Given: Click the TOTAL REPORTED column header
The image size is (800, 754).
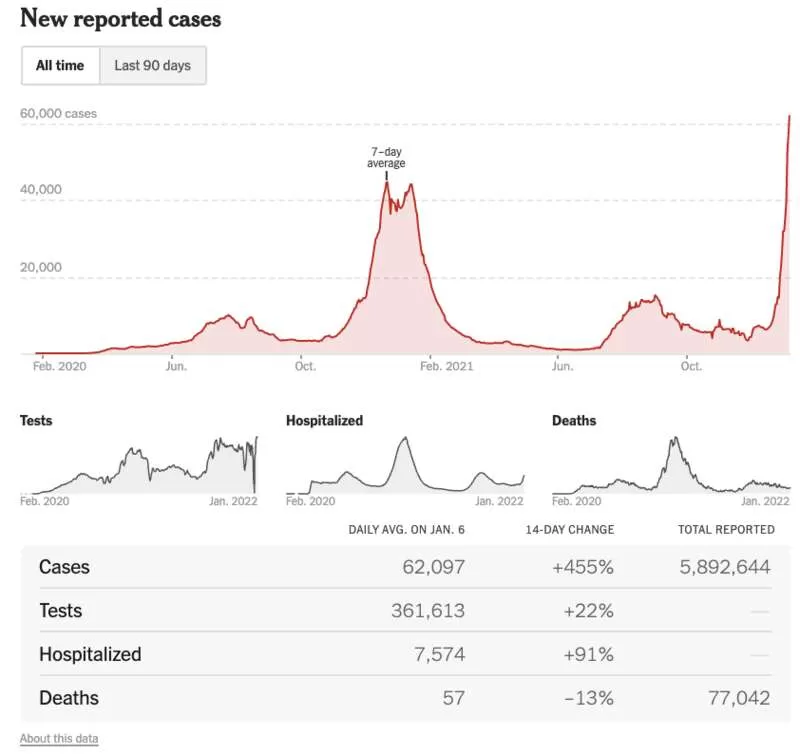Looking at the screenshot, I should 726,530.
